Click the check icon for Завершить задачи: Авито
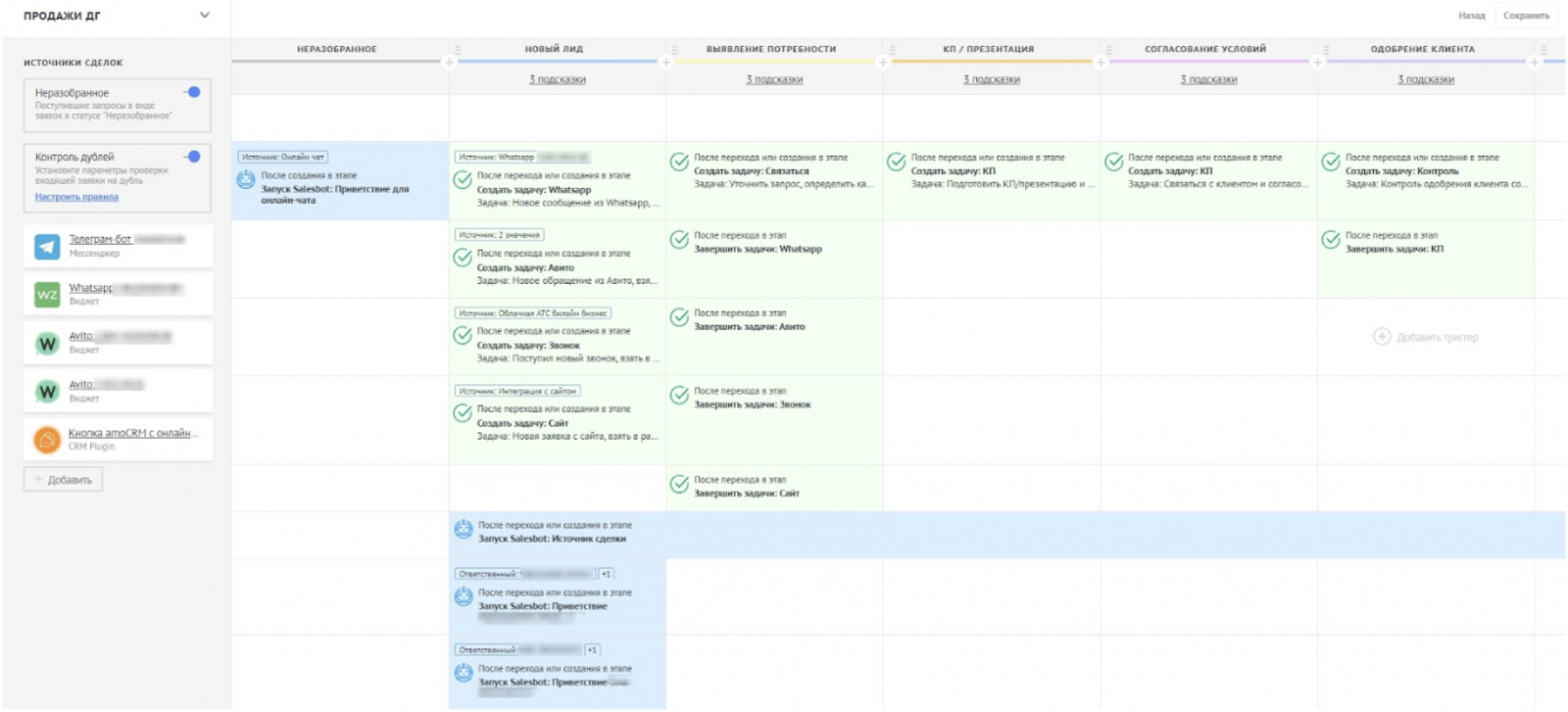This screenshot has height=712, width=1568. click(x=679, y=317)
